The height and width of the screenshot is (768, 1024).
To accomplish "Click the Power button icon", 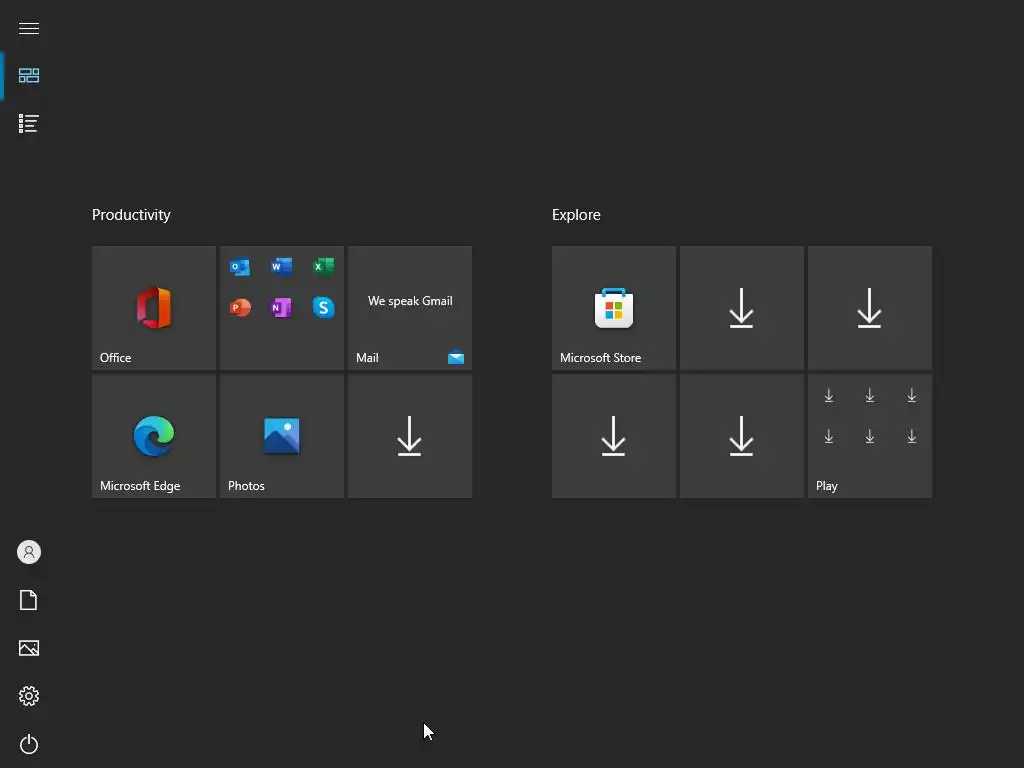I will (29, 744).
